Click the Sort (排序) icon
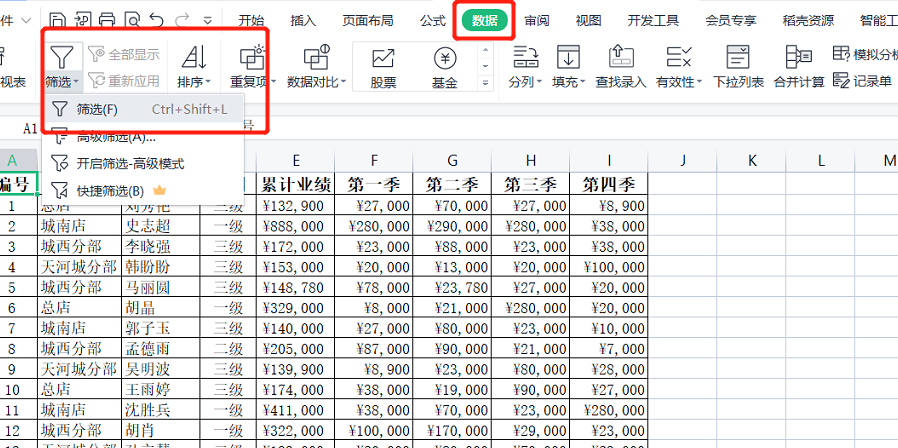 pos(192,56)
